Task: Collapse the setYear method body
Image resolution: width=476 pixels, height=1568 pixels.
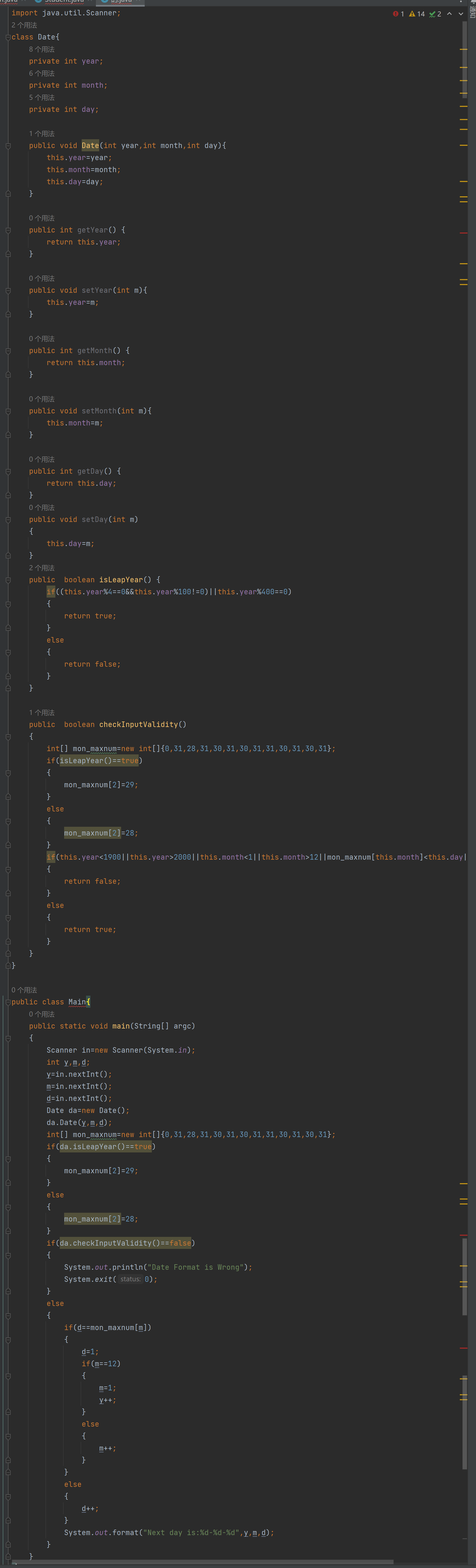Action: click(8, 290)
